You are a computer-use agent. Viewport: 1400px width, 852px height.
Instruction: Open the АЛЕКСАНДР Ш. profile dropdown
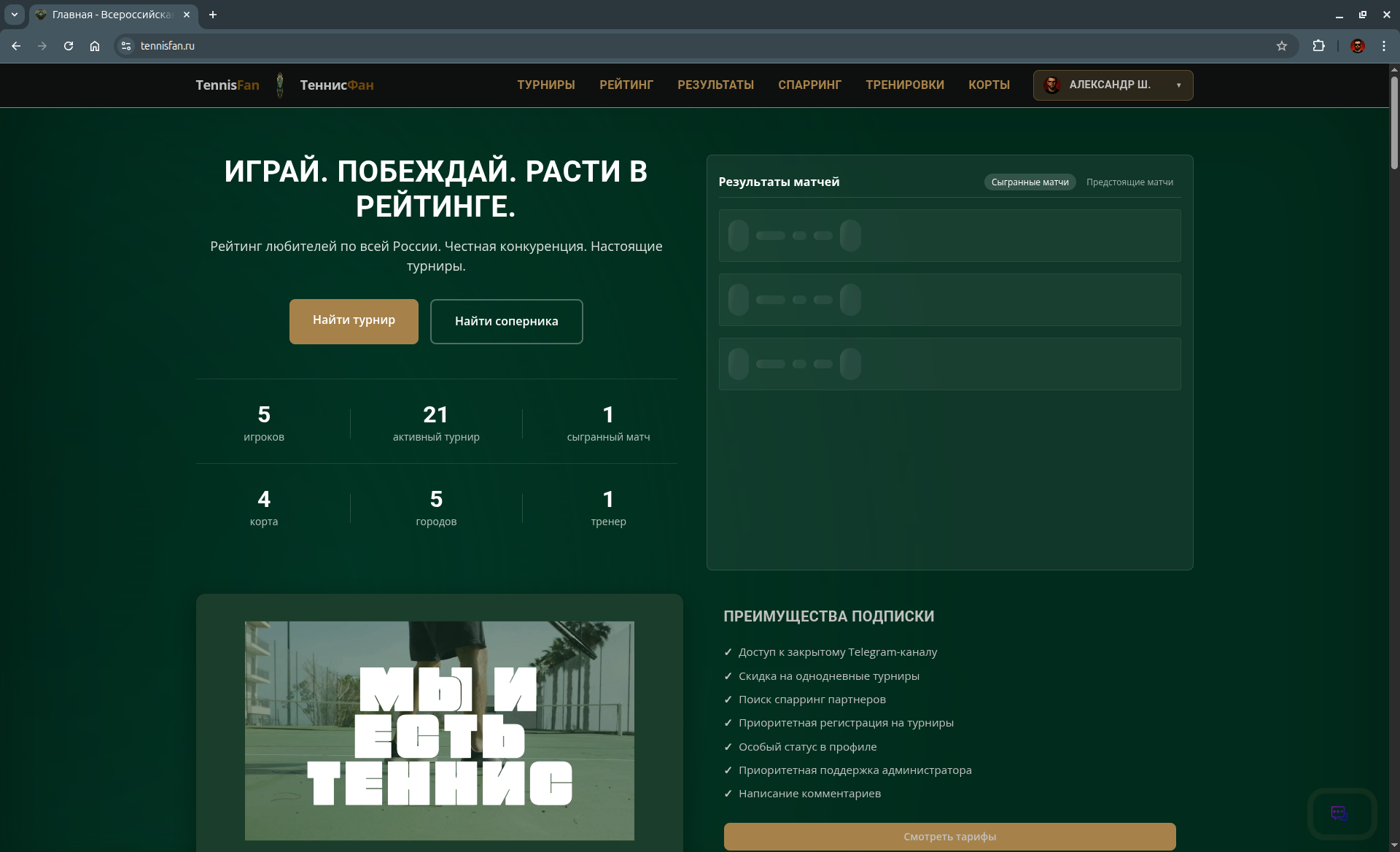coord(1112,85)
